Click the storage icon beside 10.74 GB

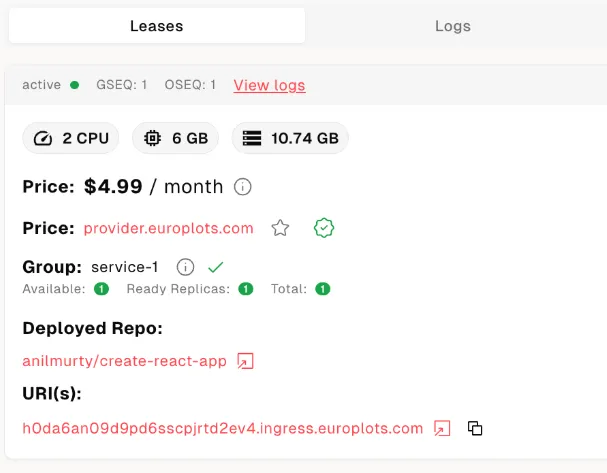coord(252,138)
